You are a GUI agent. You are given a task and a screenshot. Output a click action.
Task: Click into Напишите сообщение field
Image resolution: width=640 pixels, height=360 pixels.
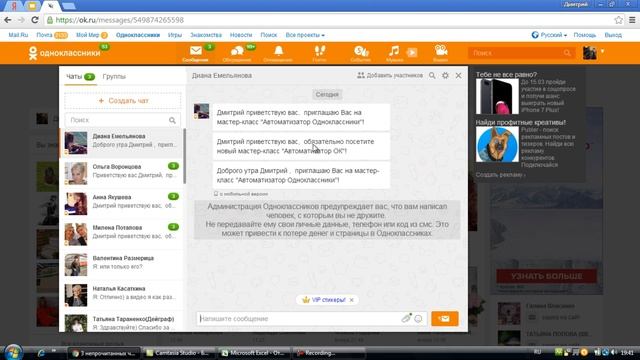(x=300, y=319)
